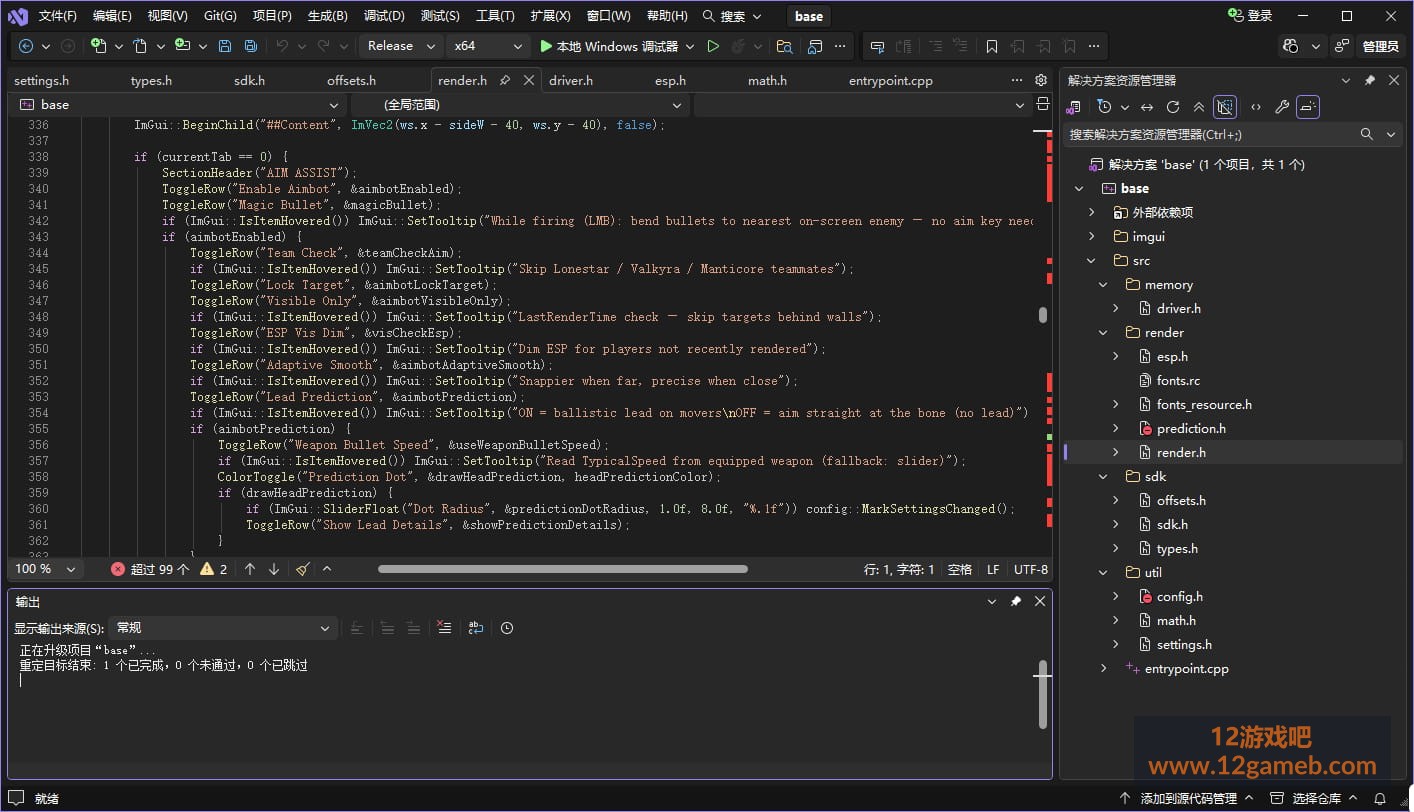Image resolution: width=1414 pixels, height=812 pixels.
Task: Click the 登录 sign-in button
Action: pyautogui.click(x=1250, y=16)
